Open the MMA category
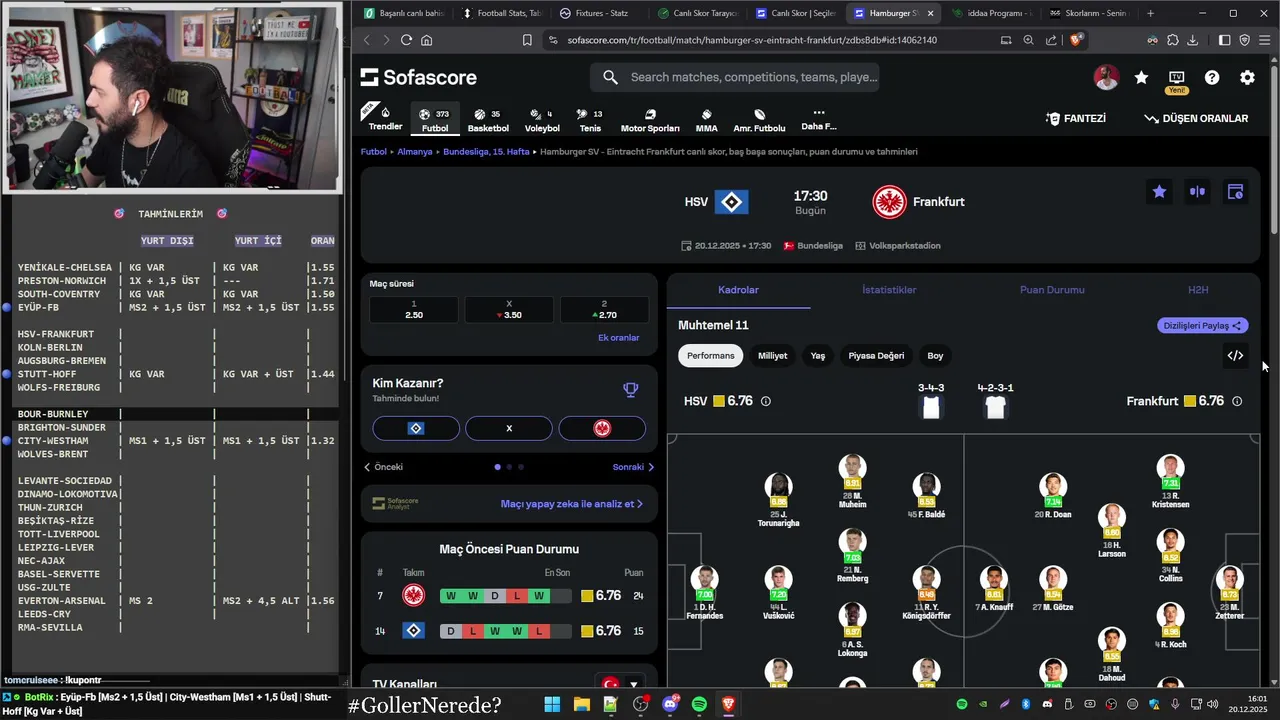 (706, 120)
